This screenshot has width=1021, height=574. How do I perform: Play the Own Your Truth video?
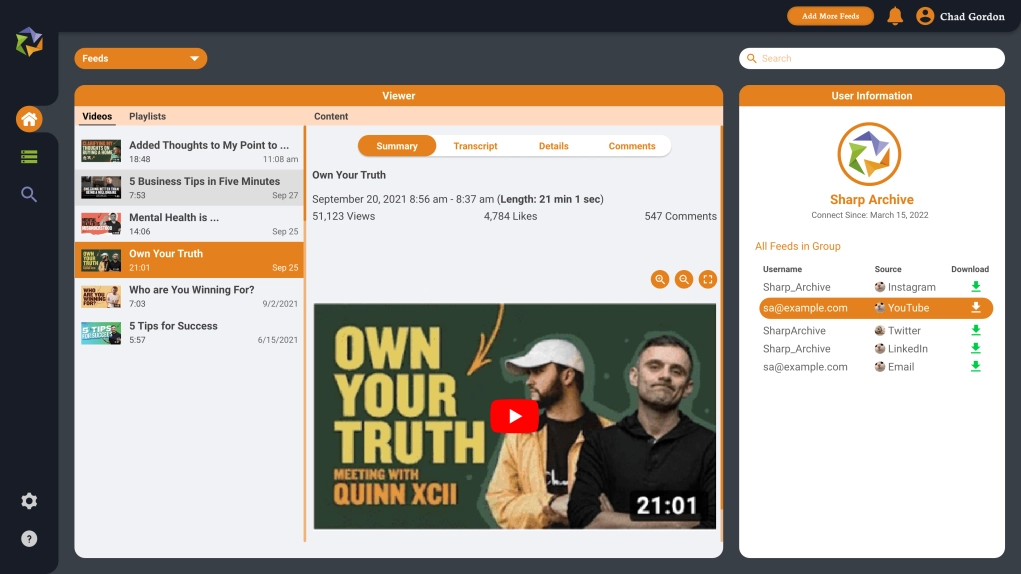(514, 416)
